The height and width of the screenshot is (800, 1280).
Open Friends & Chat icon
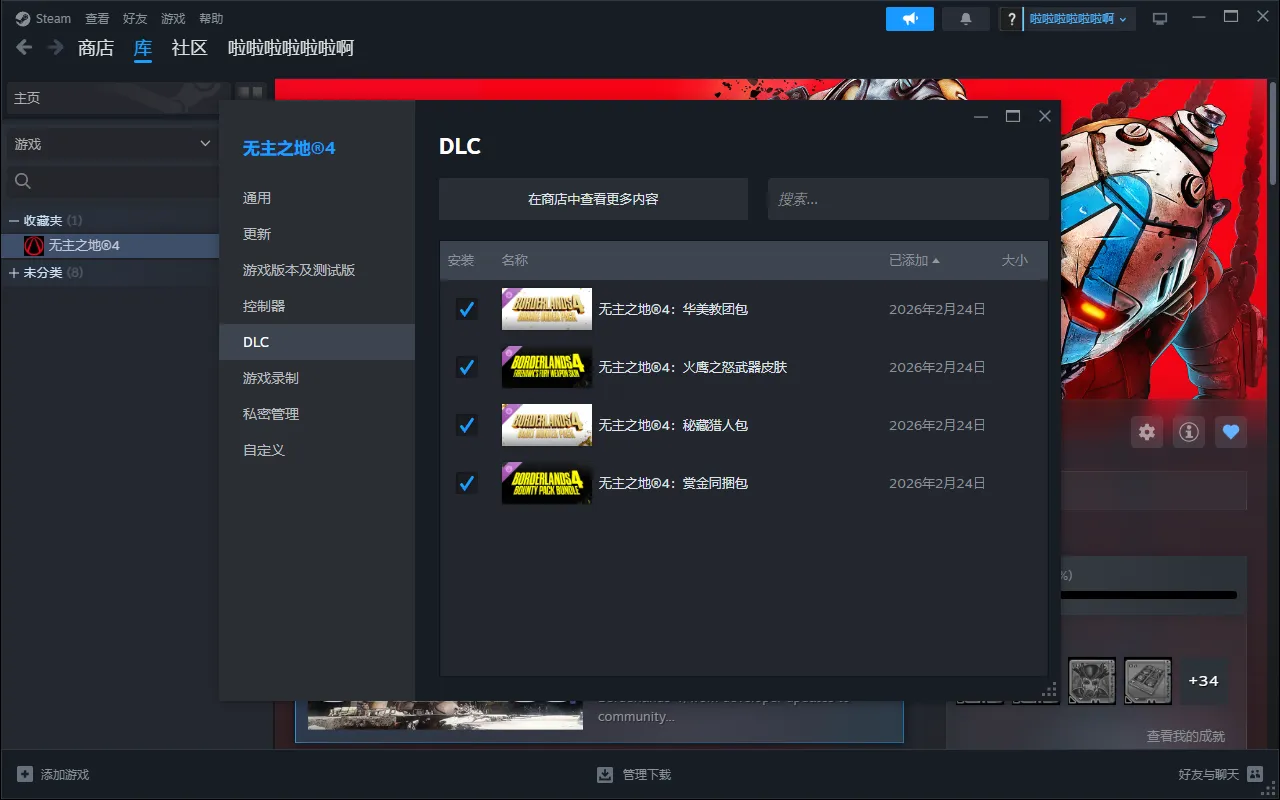click(x=1255, y=774)
